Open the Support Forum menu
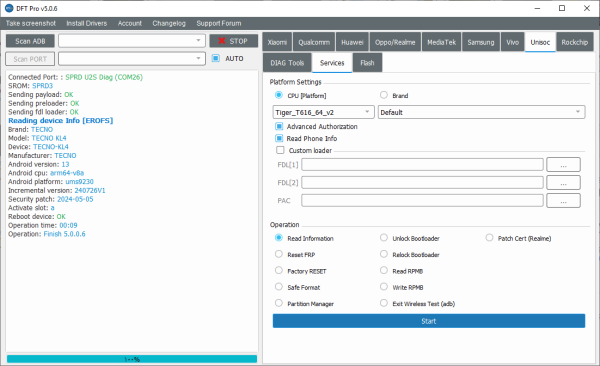 tap(218, 23)
